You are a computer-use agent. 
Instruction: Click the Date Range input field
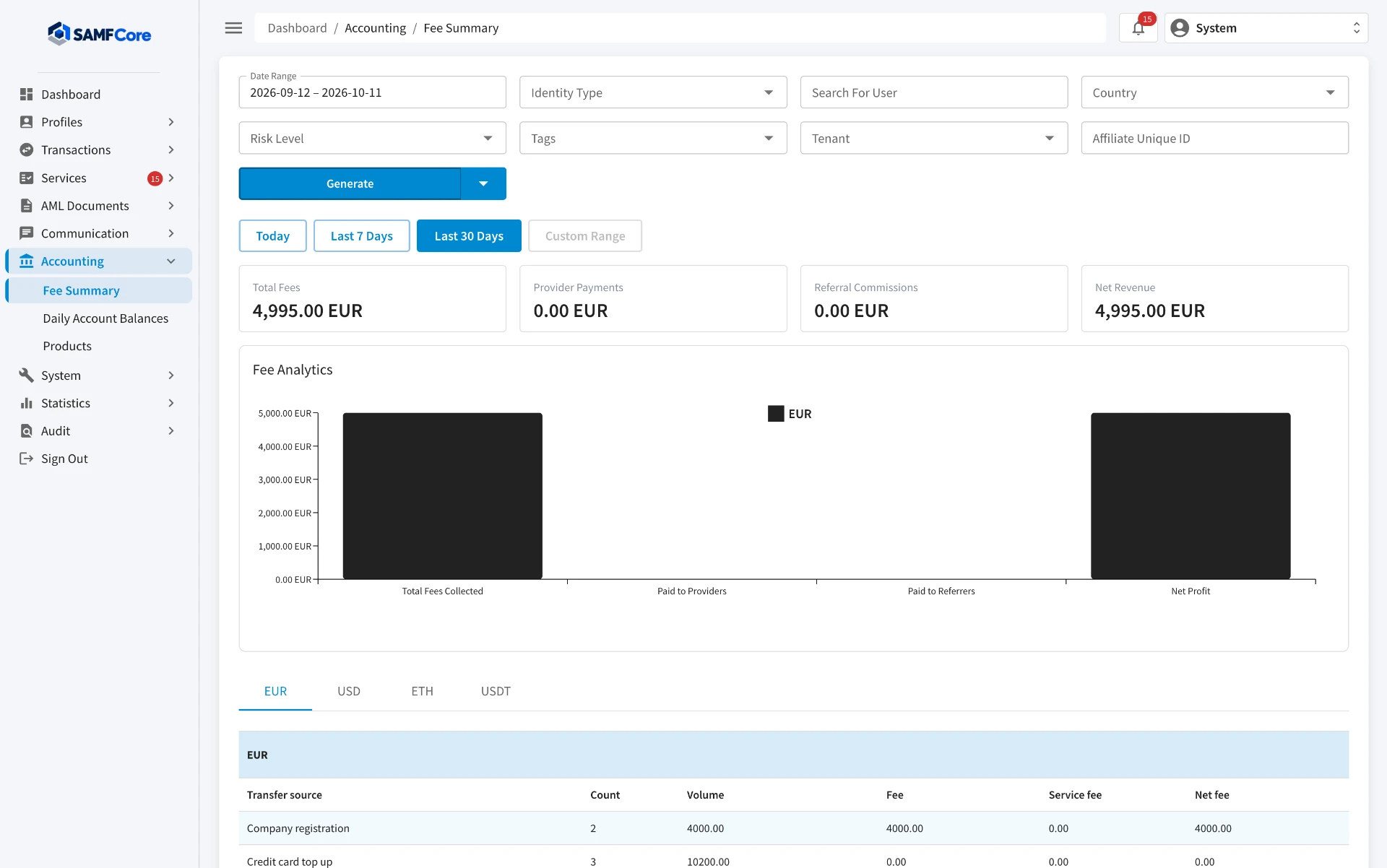372,92
